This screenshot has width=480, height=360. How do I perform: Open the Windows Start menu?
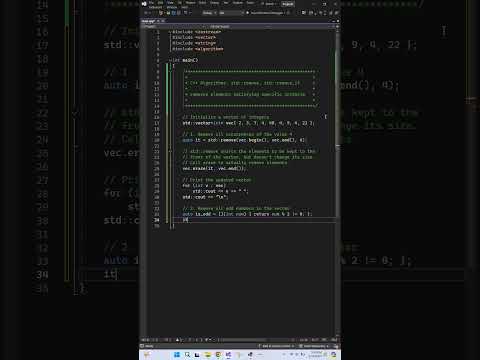(x=177, y=355)
